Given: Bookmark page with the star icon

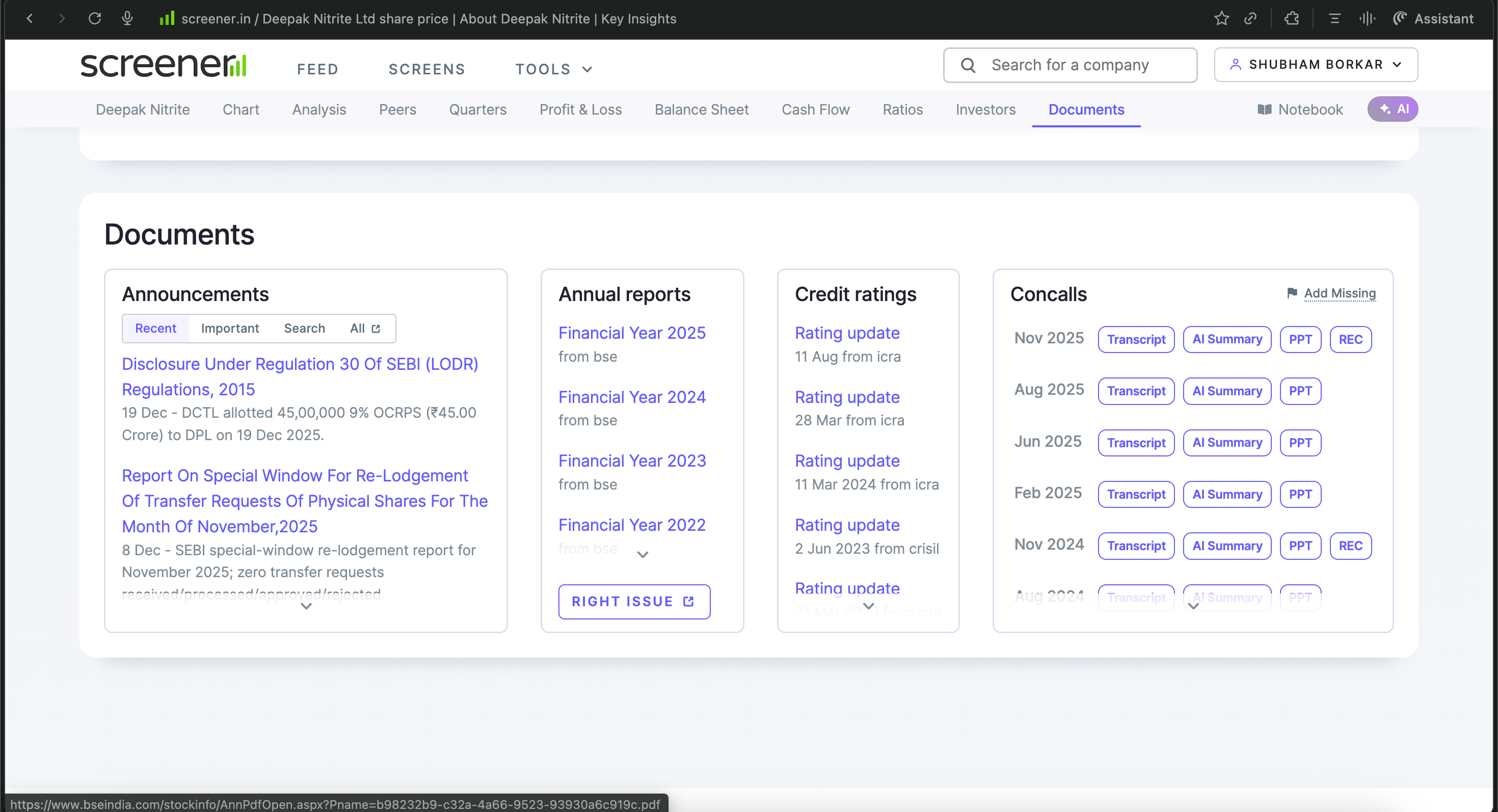Looking at the screenshot, I should point(1221,19).
